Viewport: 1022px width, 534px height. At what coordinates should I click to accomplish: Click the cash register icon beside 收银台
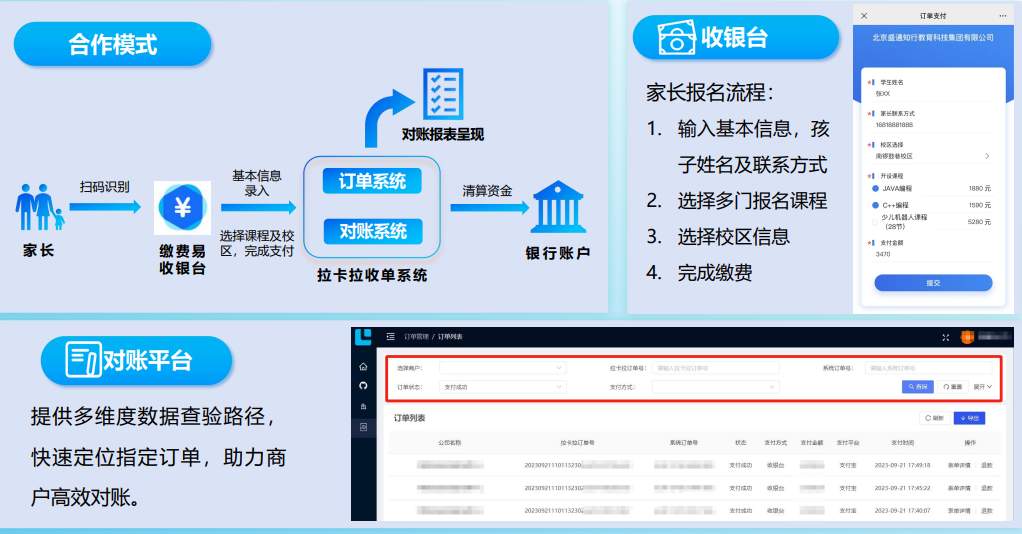(x=676, y=37)
